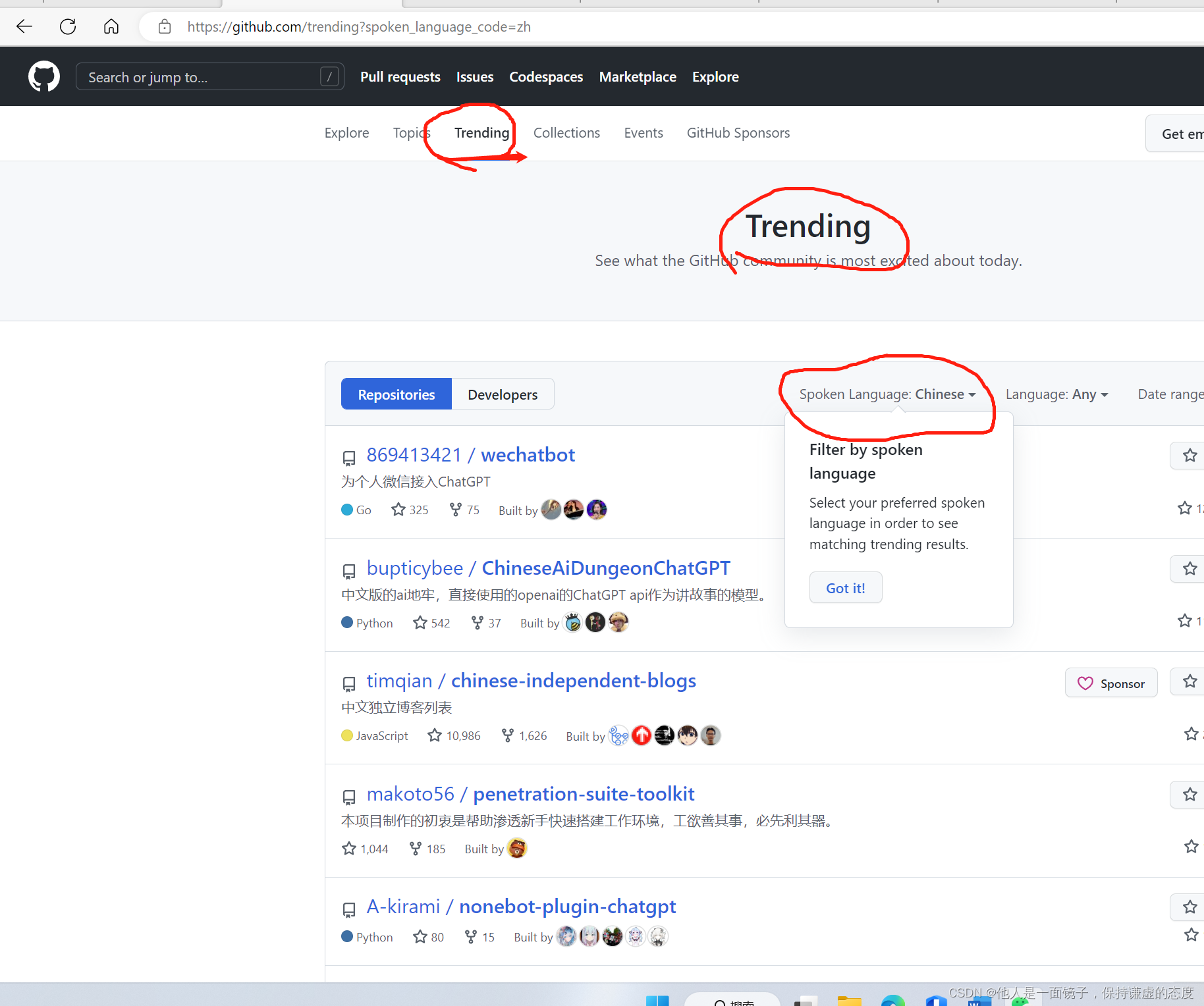Image resolution: width=1204 pixels, height=1006 pixels.
Task: Reload the page with refresh icon
Action: pos(68,26)
